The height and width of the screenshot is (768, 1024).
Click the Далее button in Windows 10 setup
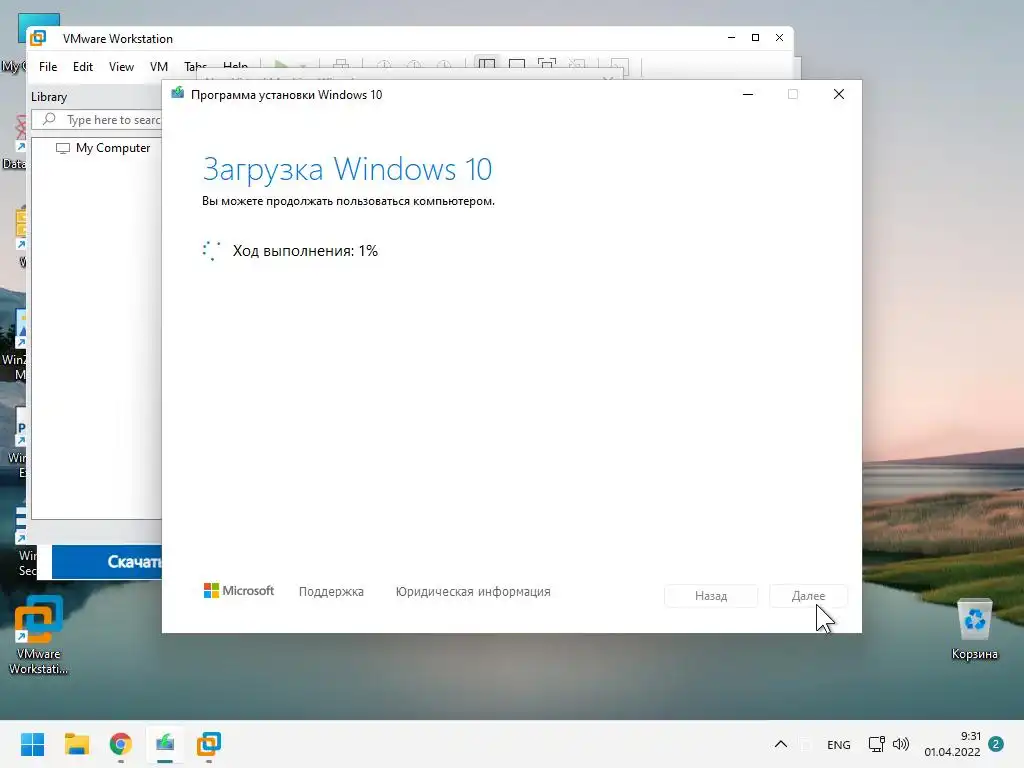point(808,596)
